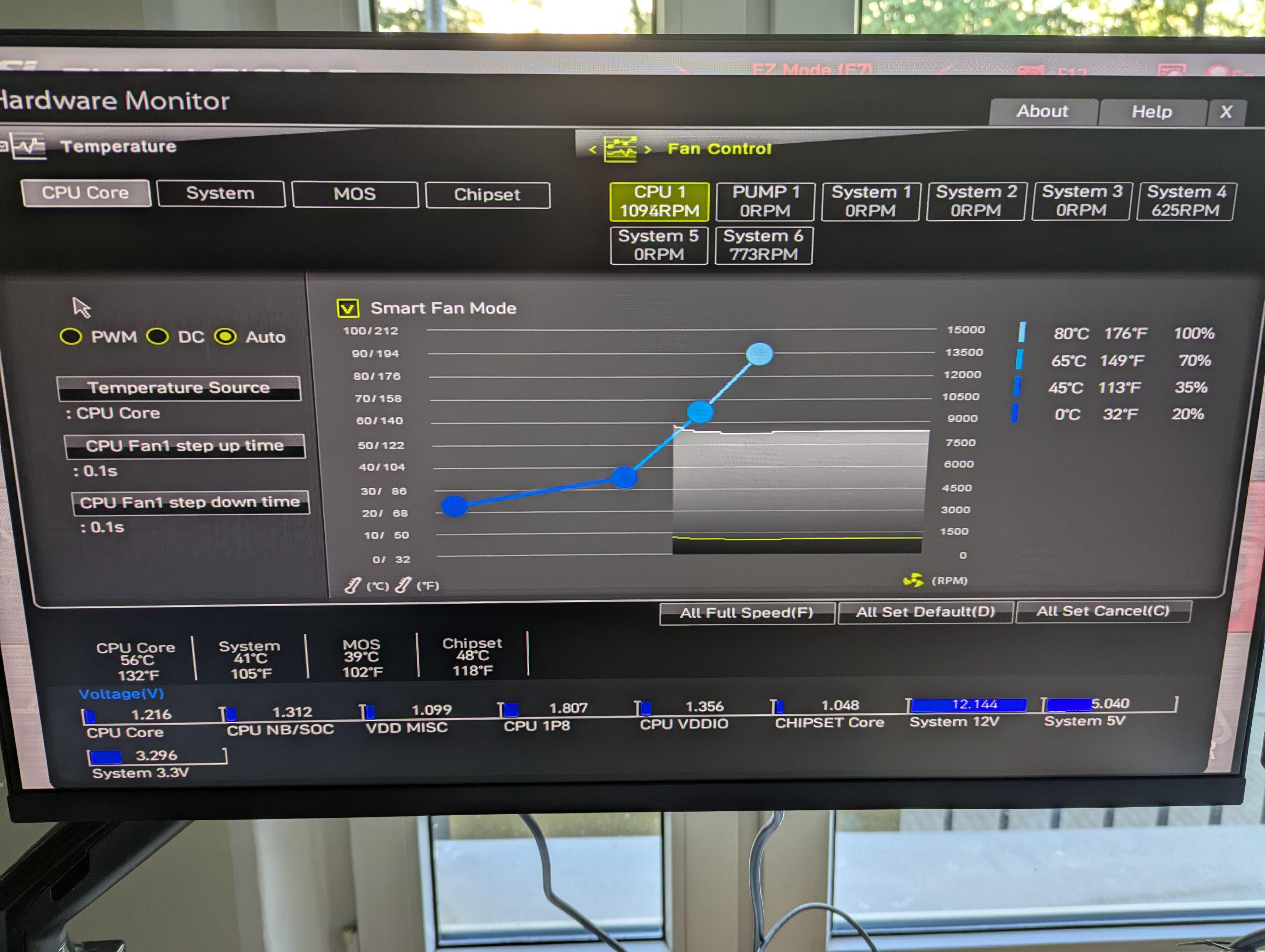The height and width of the screenshot is (952, 1265).
Task: Click the All Full Speed(F) button
Action: [x=746, y=613]
